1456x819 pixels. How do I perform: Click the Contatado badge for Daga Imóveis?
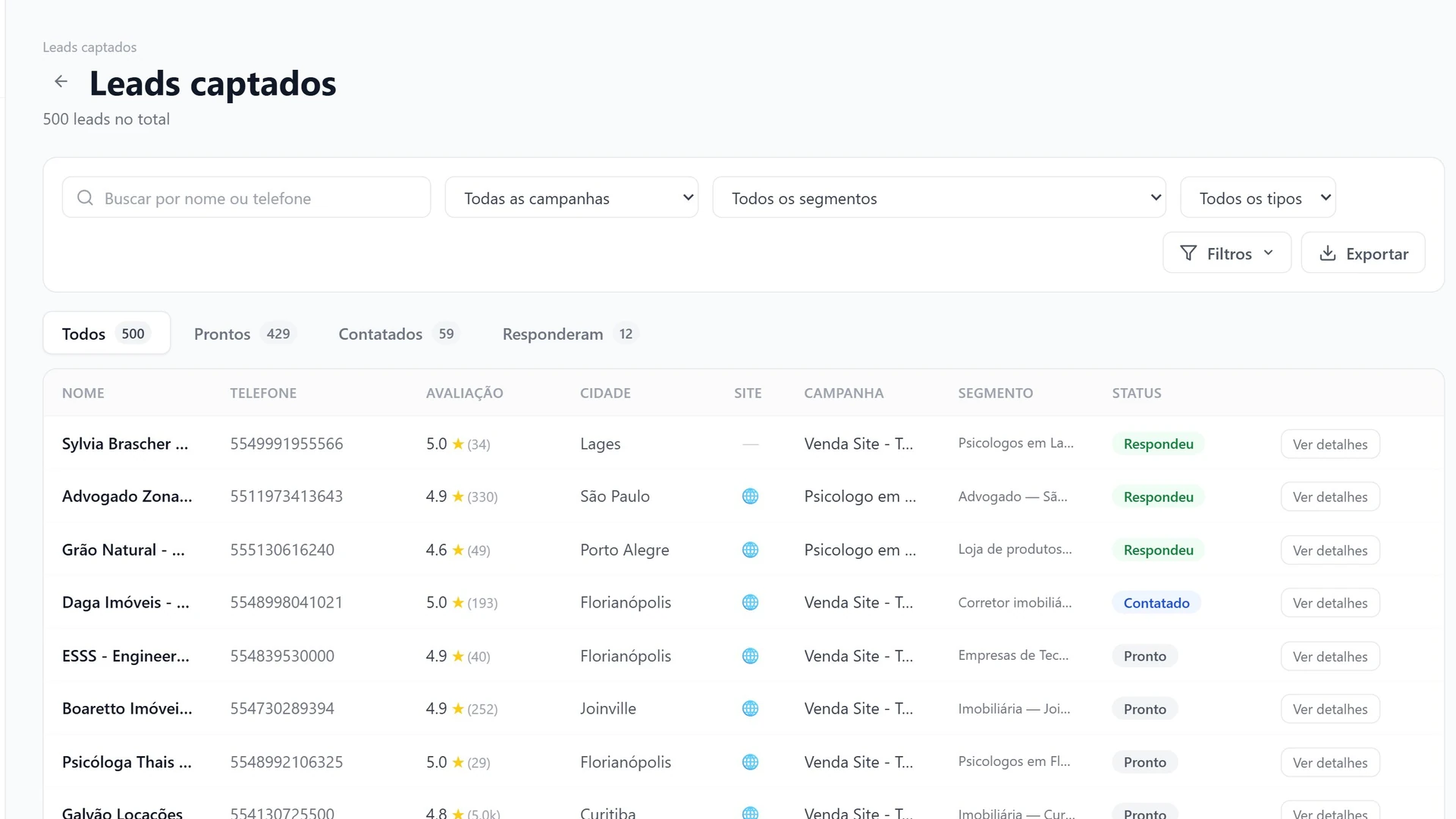(x=1156, y=603)
